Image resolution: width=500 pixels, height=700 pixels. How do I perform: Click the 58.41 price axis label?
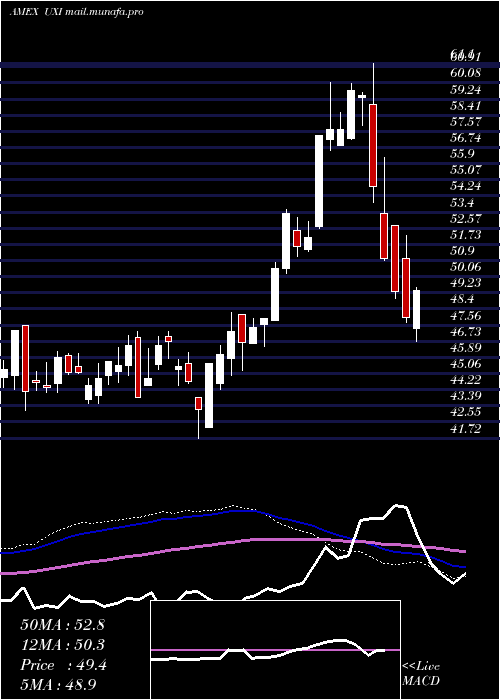466,106
